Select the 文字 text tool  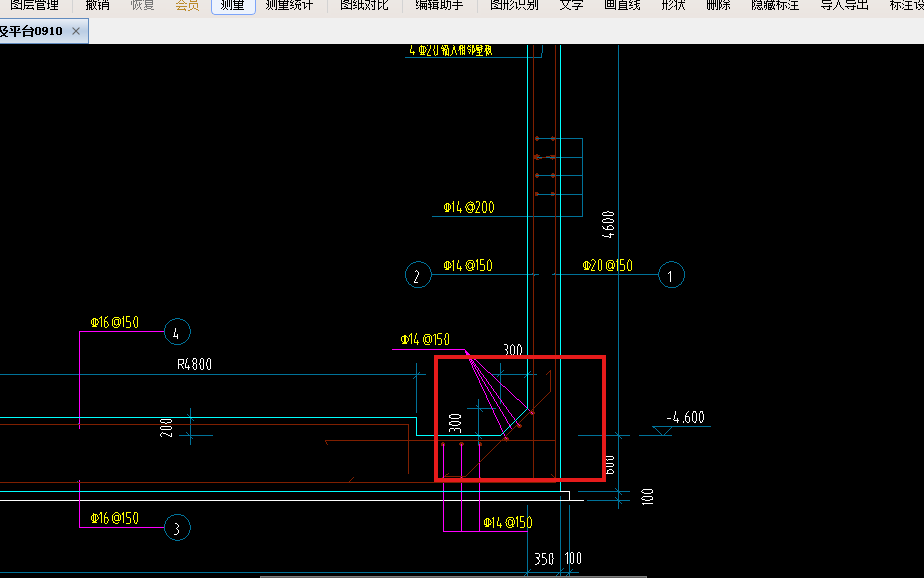(571, 6)
